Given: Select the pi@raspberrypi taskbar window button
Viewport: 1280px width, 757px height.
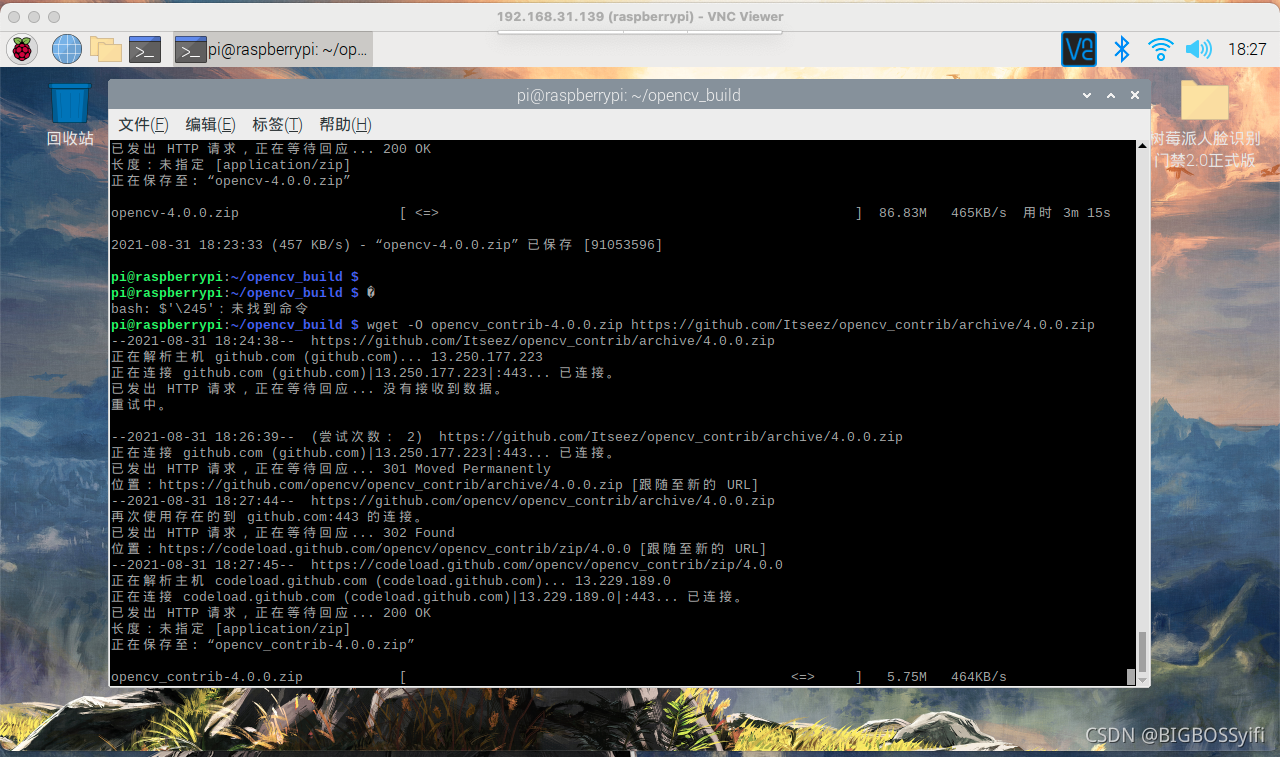Looking at the screenshot, I should 272,49.
